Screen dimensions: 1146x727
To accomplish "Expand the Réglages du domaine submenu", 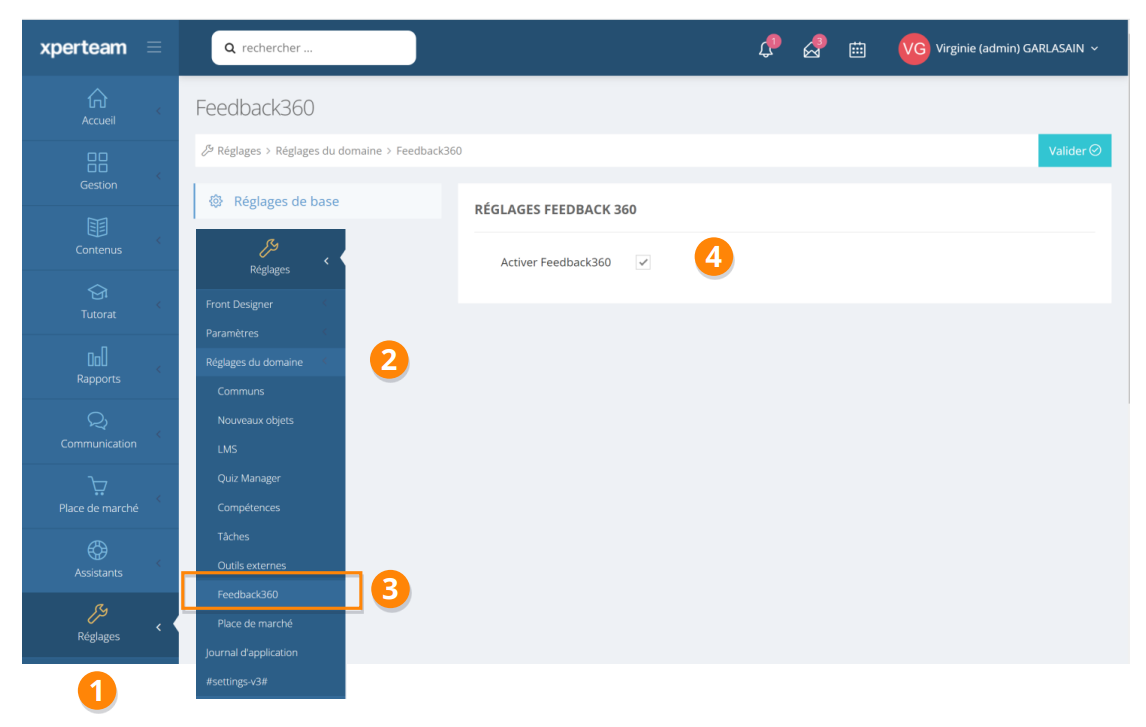I will point(254,362).
